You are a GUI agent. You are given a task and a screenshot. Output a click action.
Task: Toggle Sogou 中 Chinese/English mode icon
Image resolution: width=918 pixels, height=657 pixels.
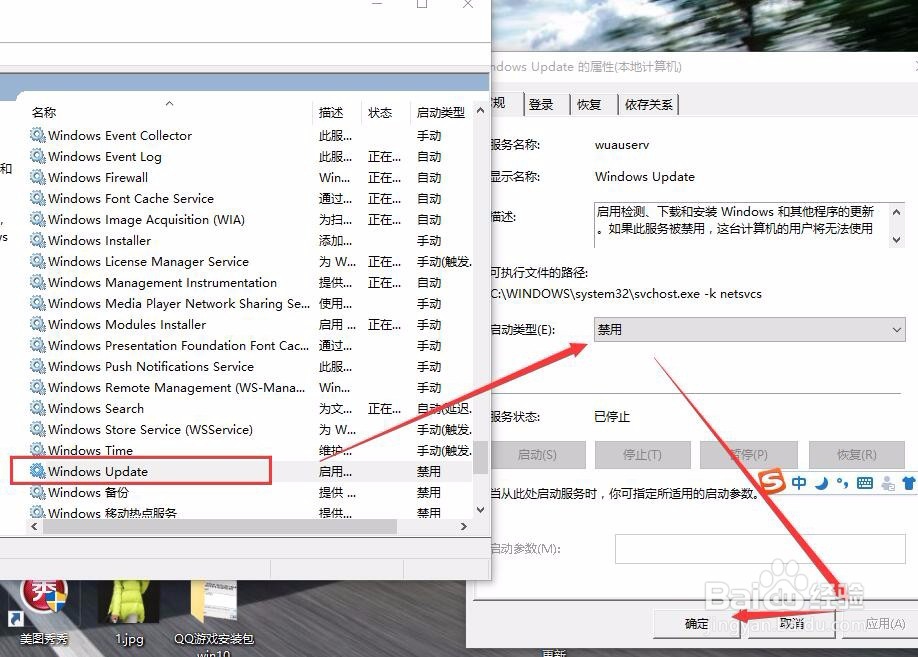[799, 483]
